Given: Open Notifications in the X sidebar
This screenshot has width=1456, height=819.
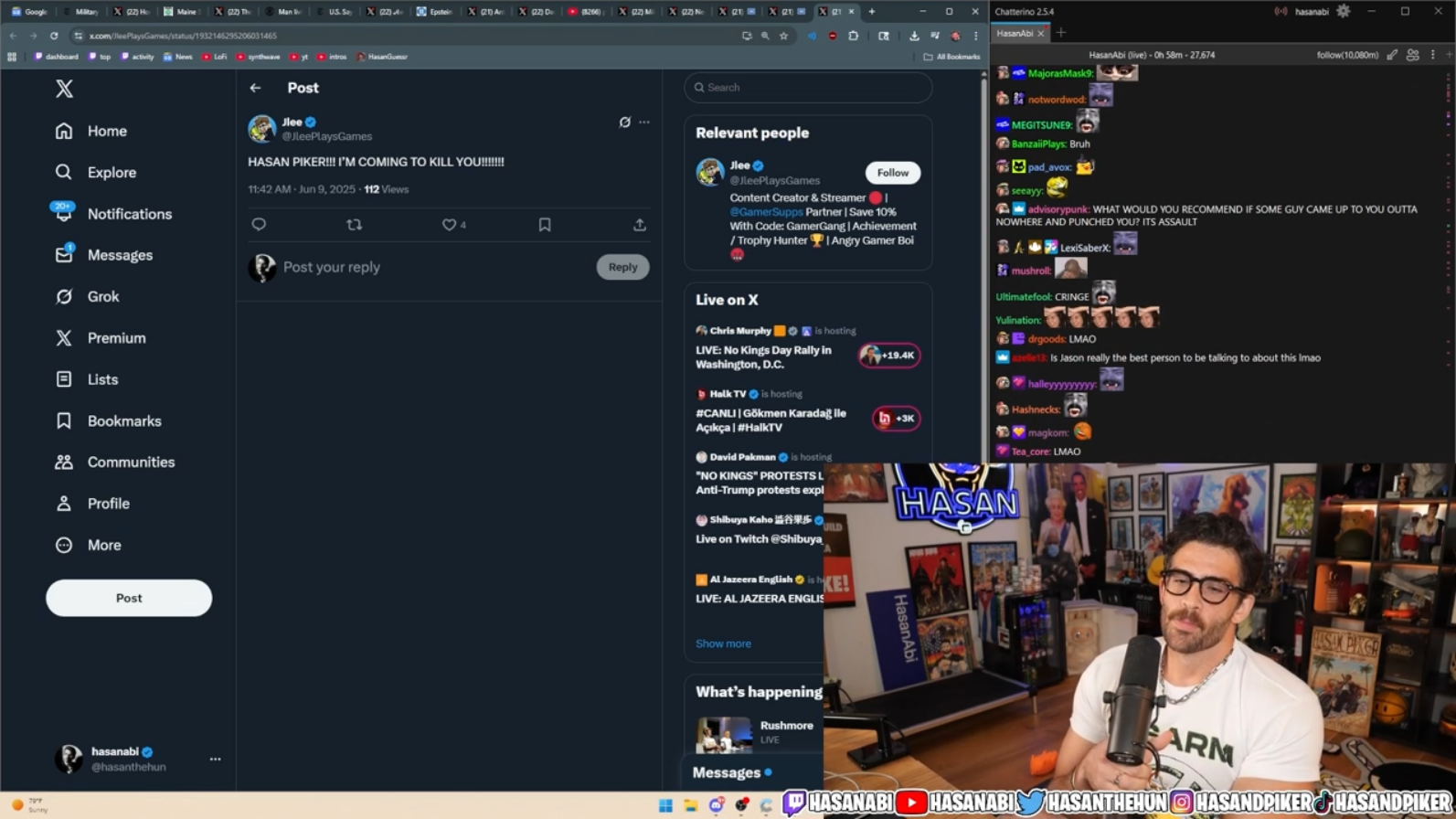Looking at the screenshot, I should [113, 214].
